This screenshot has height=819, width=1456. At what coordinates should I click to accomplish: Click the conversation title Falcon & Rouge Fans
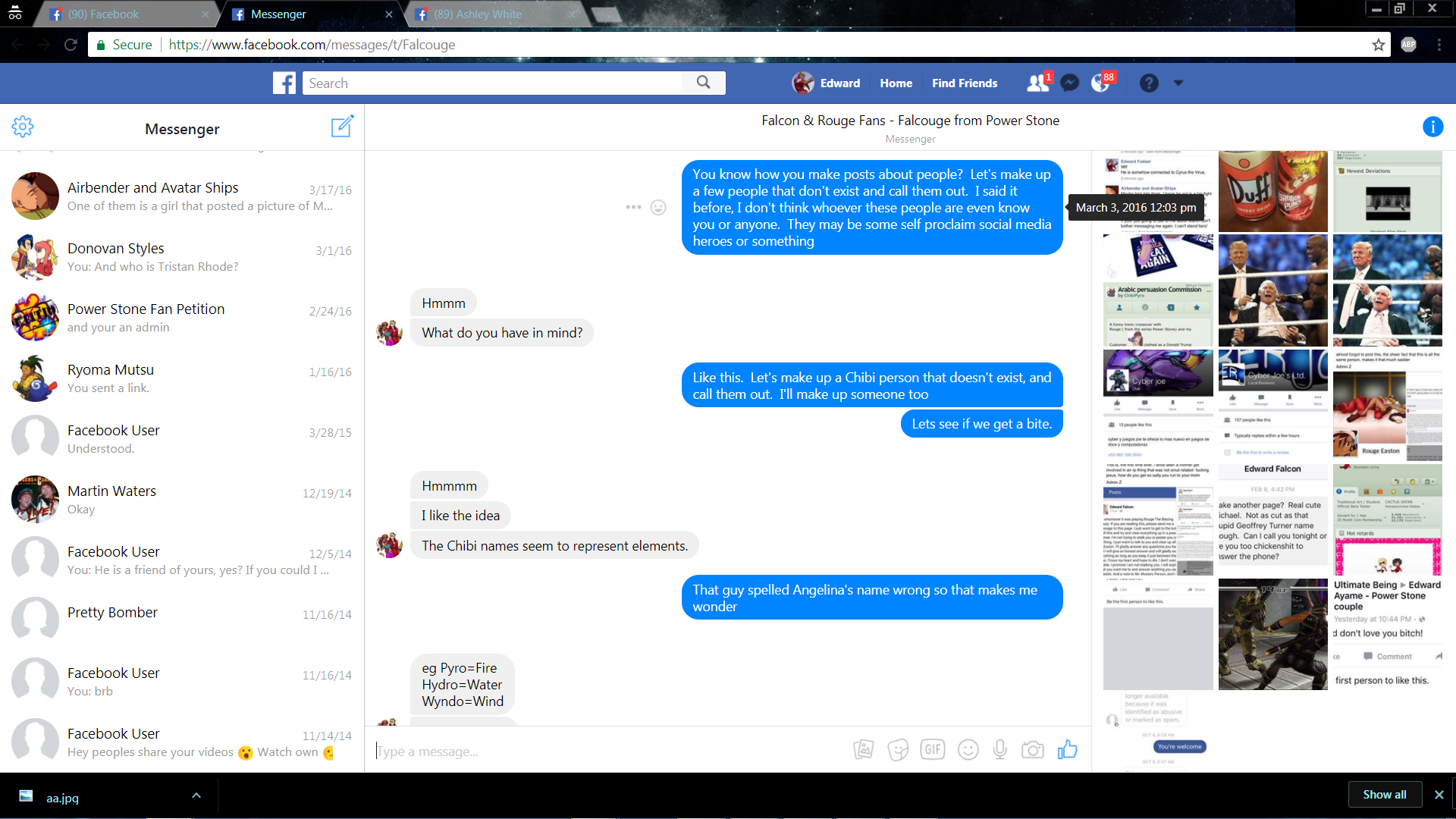(910, 121)
